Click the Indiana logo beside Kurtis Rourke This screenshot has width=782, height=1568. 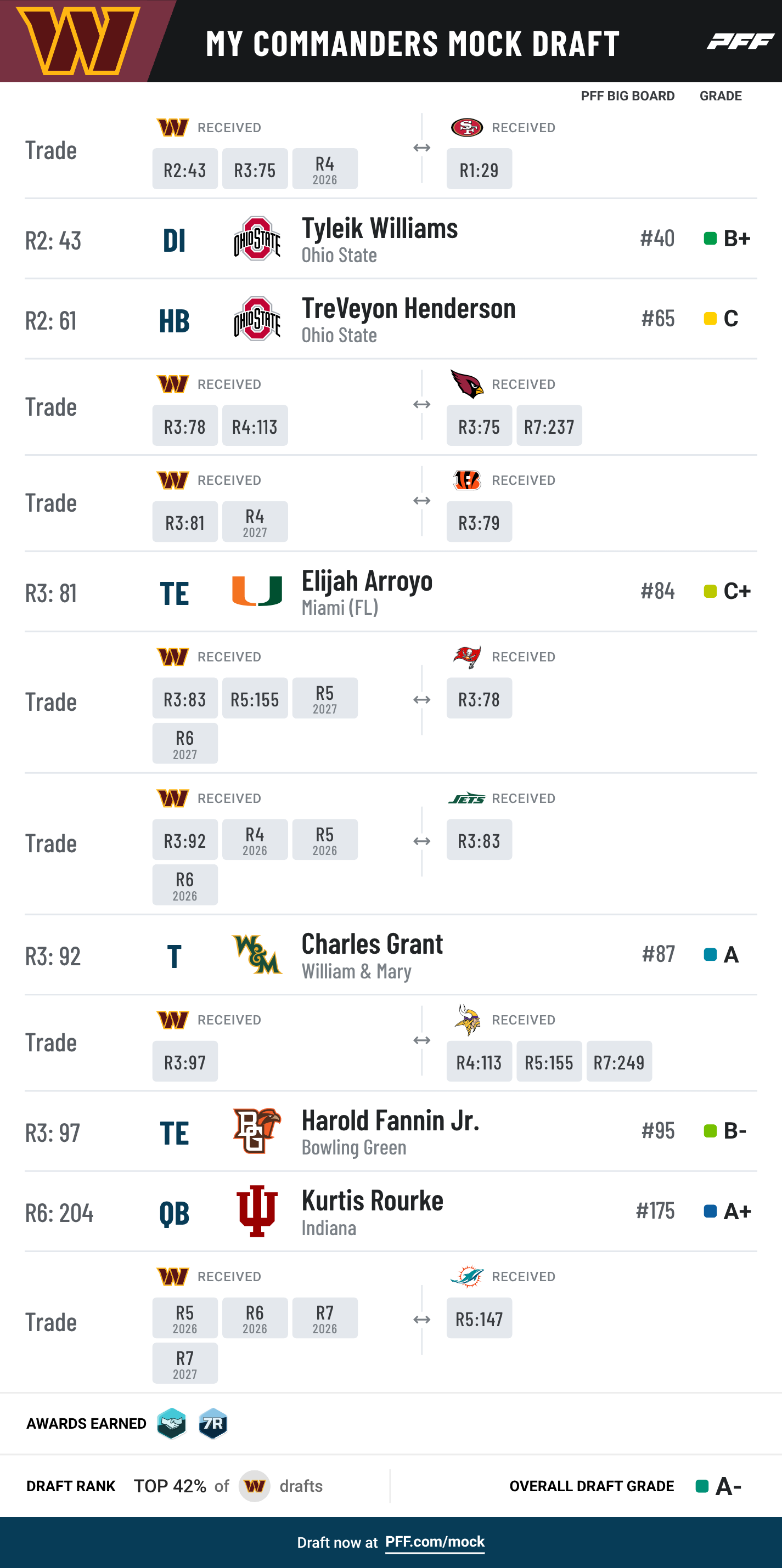coord(257,1211)
